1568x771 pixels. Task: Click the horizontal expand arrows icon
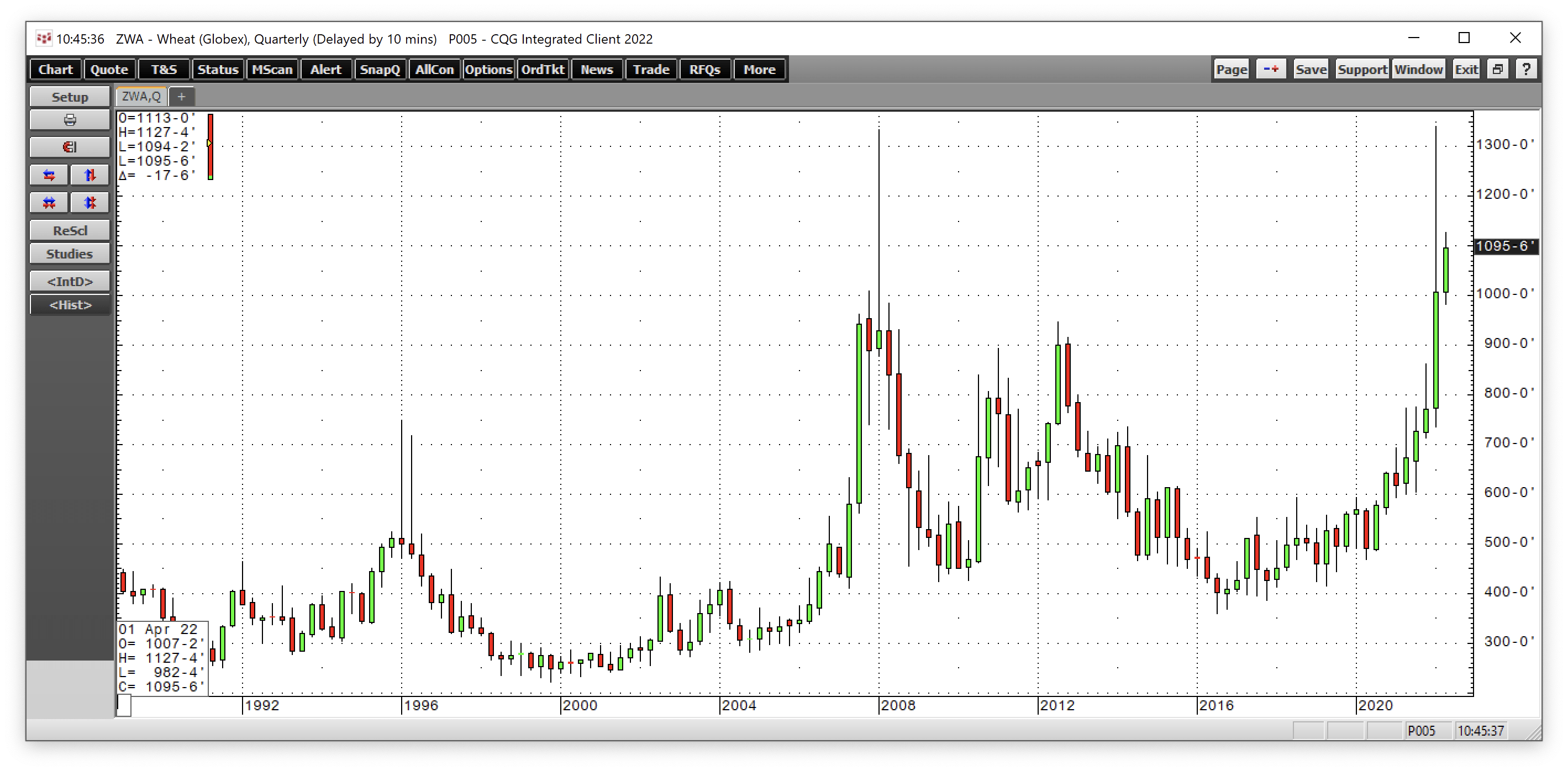coord(49,175)
